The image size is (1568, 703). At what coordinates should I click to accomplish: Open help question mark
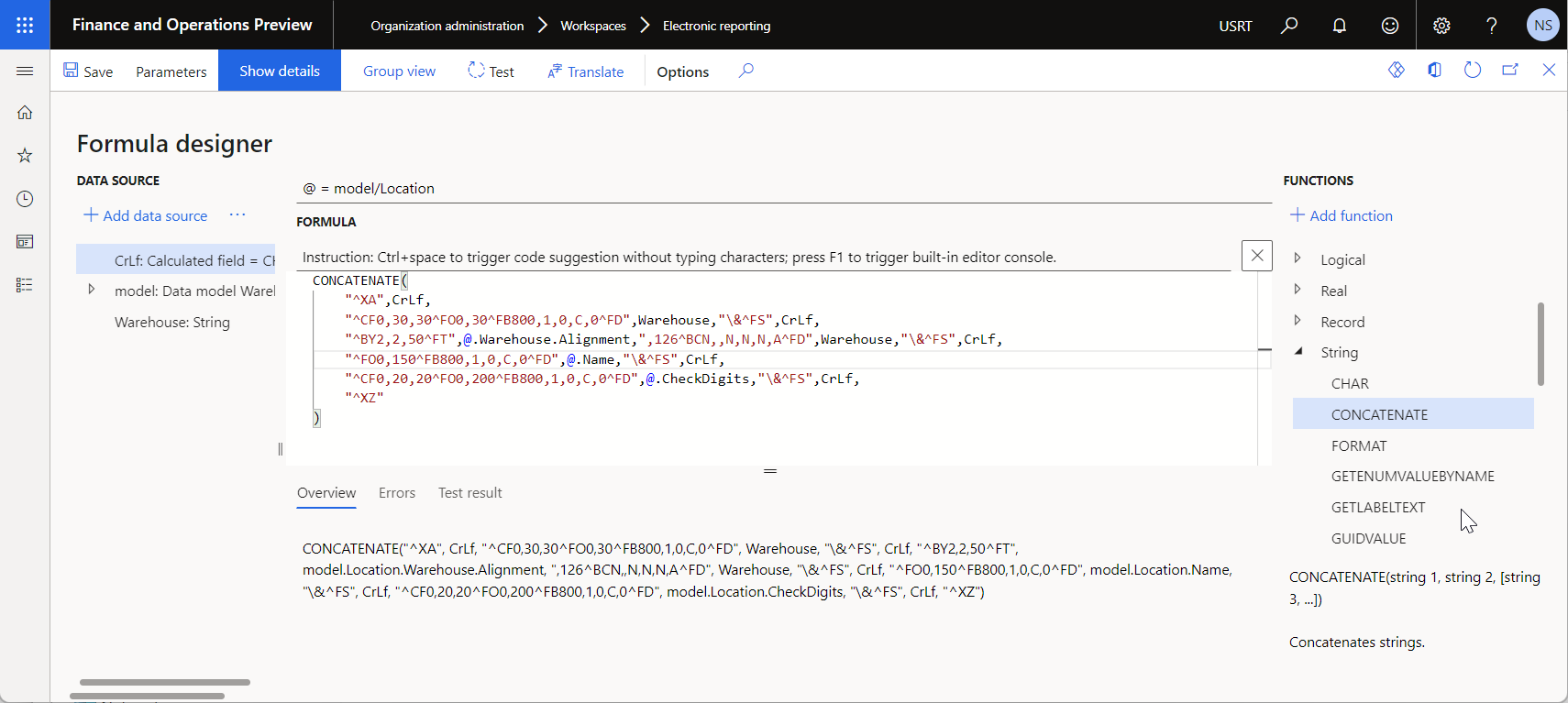click(x=1492, y=25)
